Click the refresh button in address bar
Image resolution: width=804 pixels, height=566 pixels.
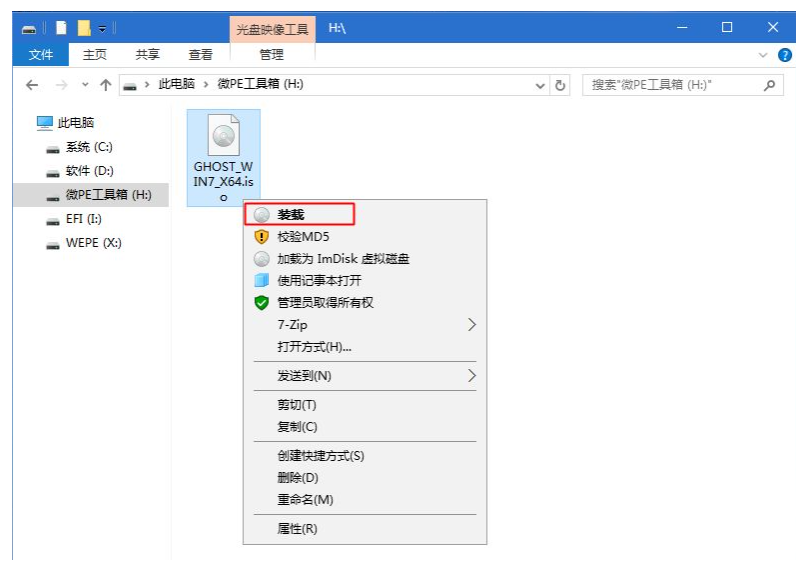coord(561,86)
